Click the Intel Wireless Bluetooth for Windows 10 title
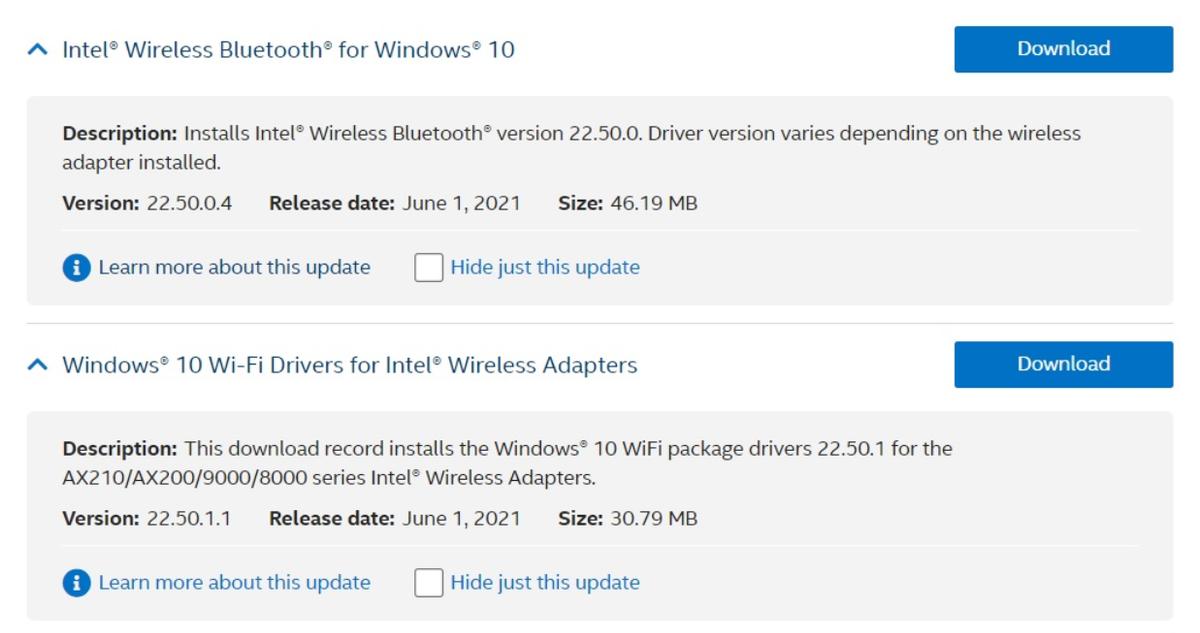The height and width of the screenshot is (633, 1200). [x=288, y=49]
